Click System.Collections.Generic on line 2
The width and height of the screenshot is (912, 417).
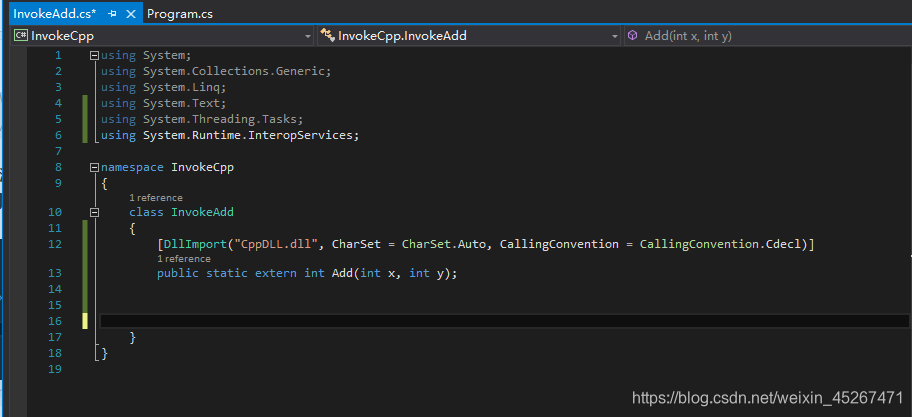point(234,72)
